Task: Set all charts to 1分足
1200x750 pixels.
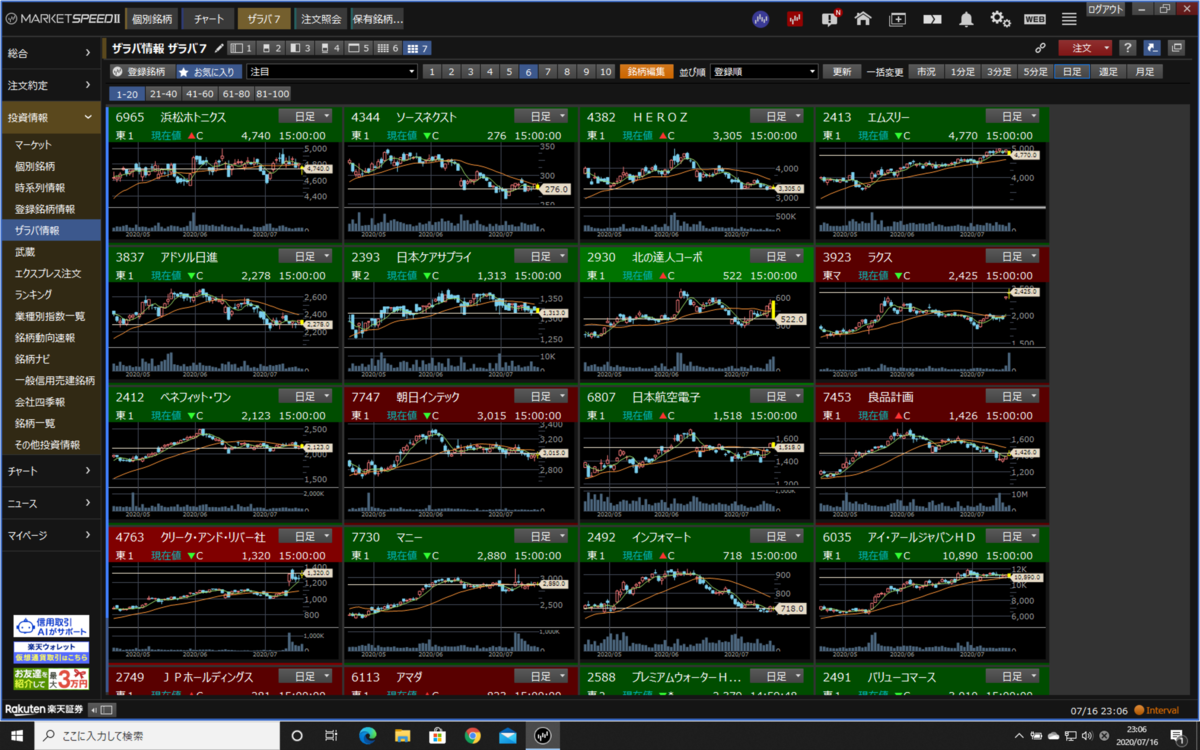Action: (962, 72)
